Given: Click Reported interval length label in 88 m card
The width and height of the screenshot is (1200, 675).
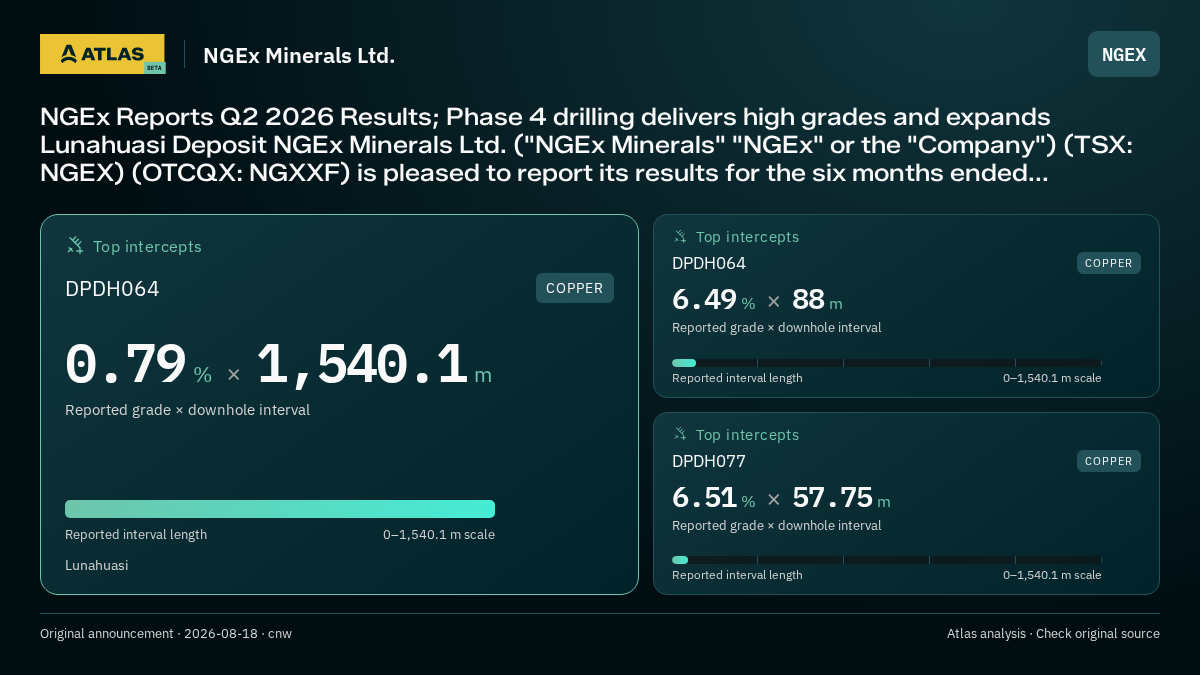Looking at the screenshot, I should (x=737, y=378).
